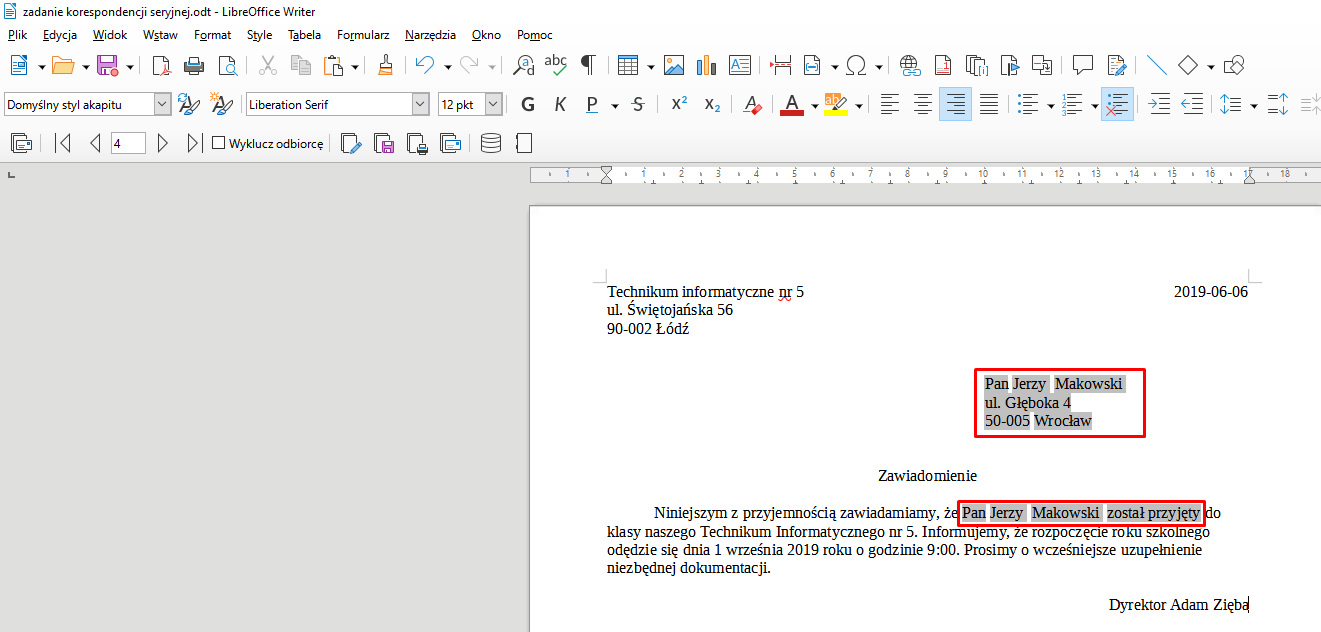This screenshot has height=632, width=1321.
Task: Insert a page break
Action: [781, 66]
